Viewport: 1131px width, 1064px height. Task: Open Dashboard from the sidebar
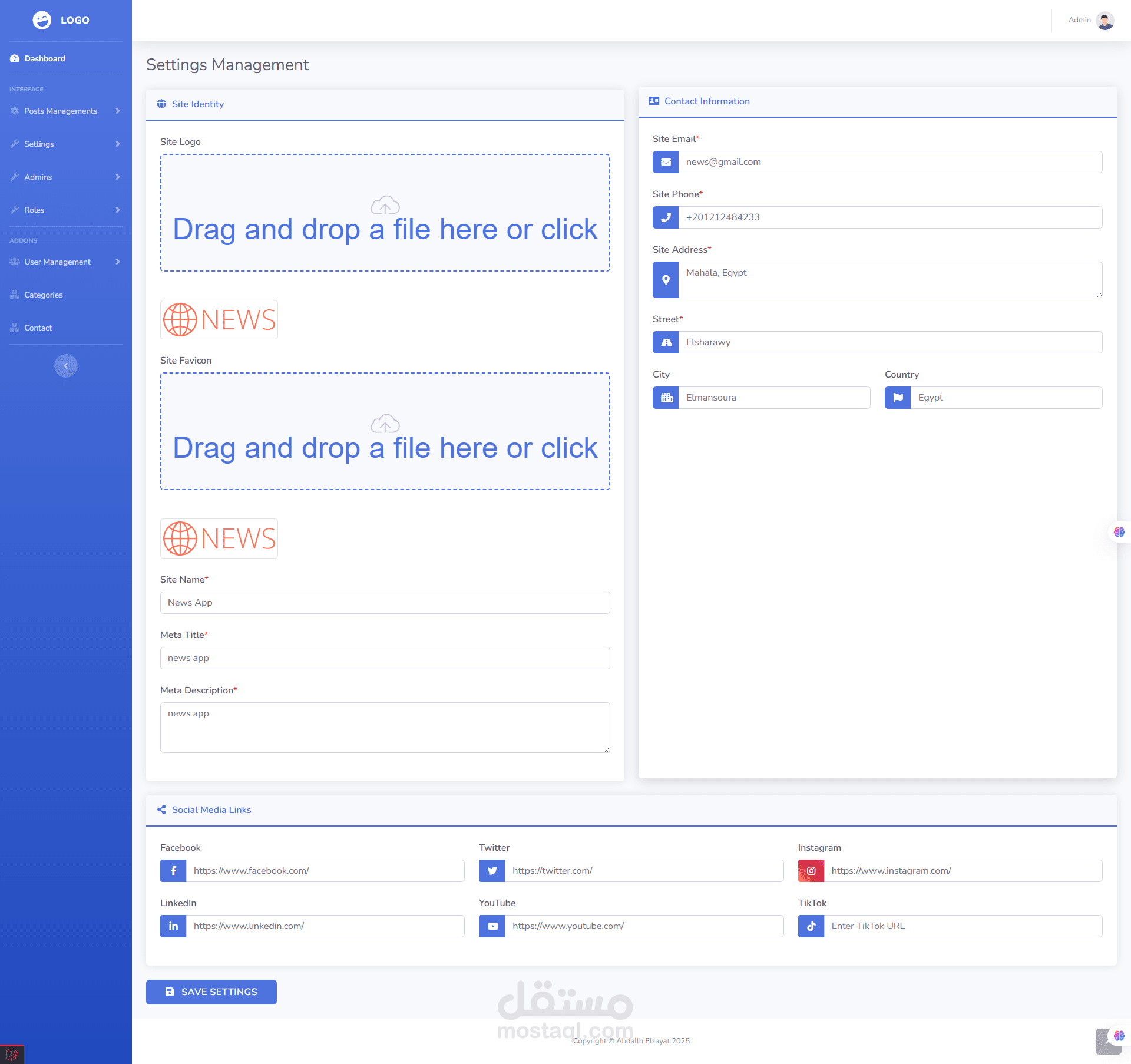44,58
